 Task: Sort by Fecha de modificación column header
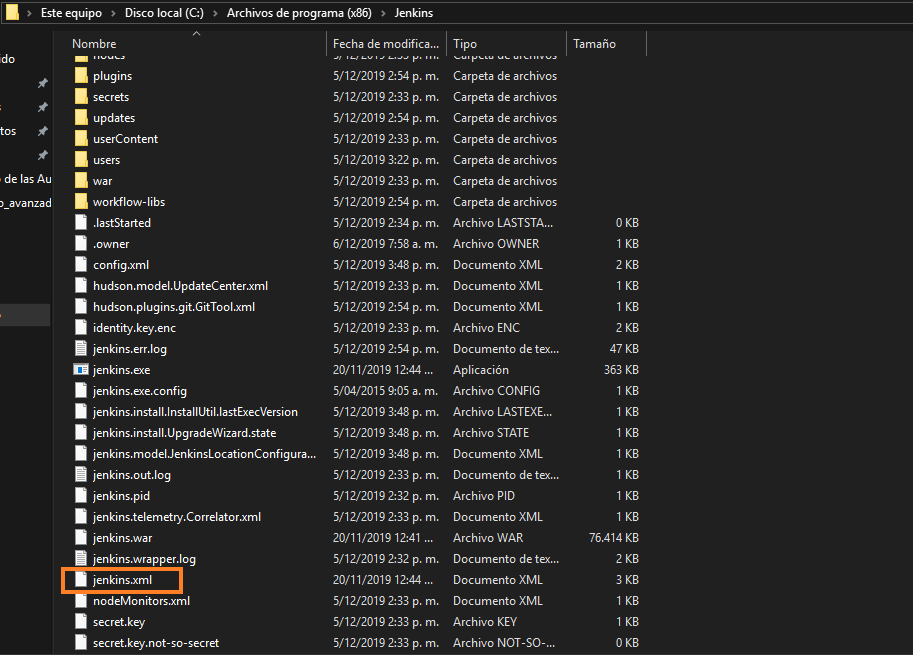click(385, 44)
